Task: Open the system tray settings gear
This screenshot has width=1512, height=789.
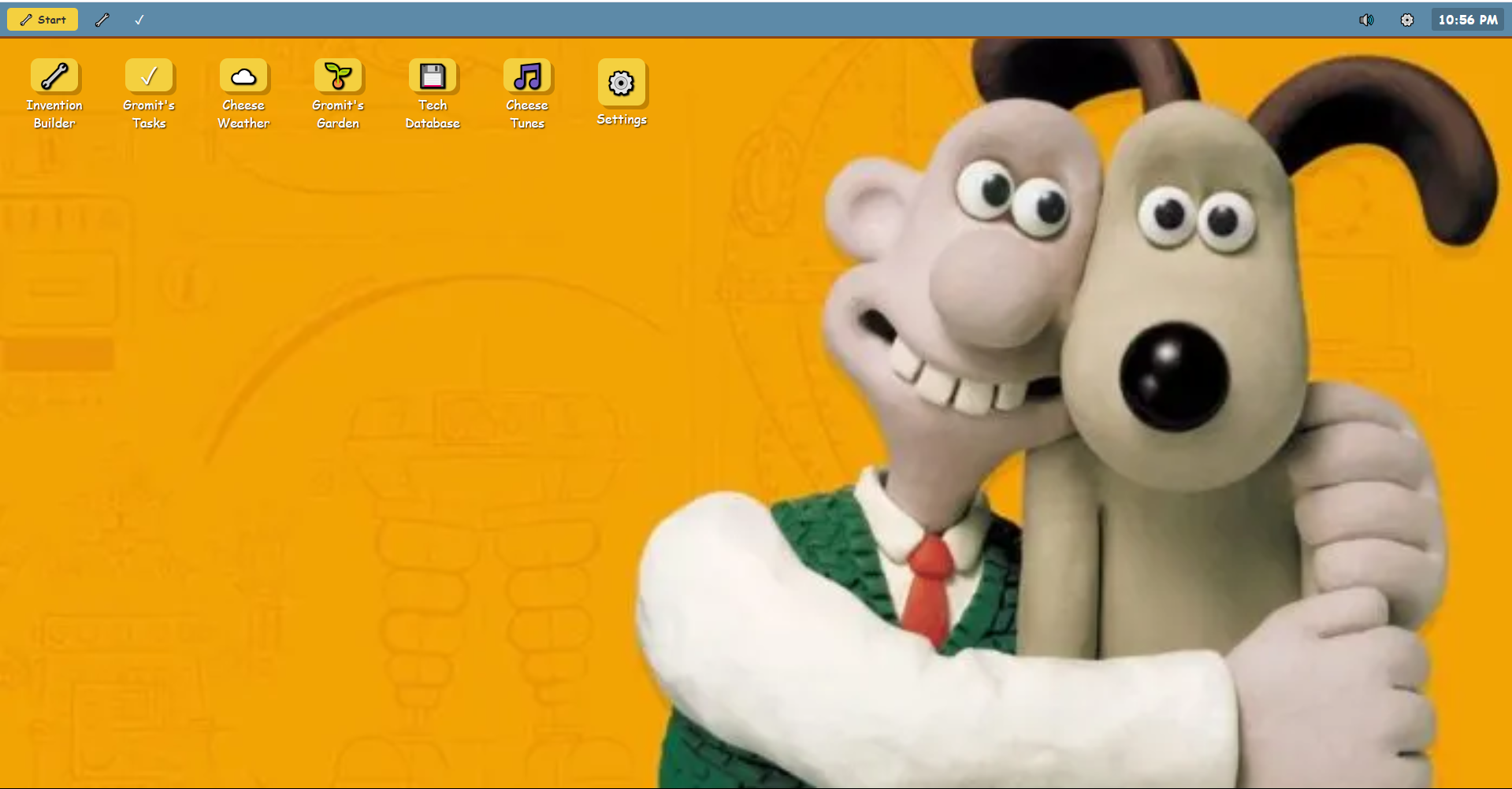Action: pyautogui.click(x=1406, y=20)
